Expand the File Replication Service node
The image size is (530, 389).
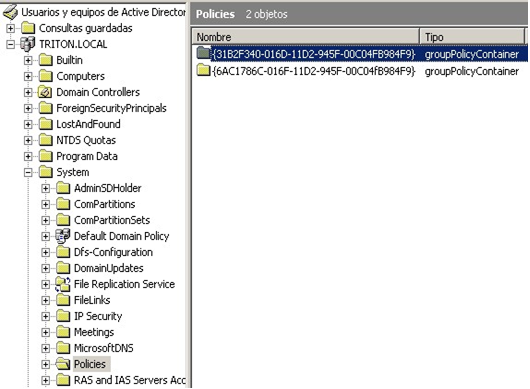(46, 284)
